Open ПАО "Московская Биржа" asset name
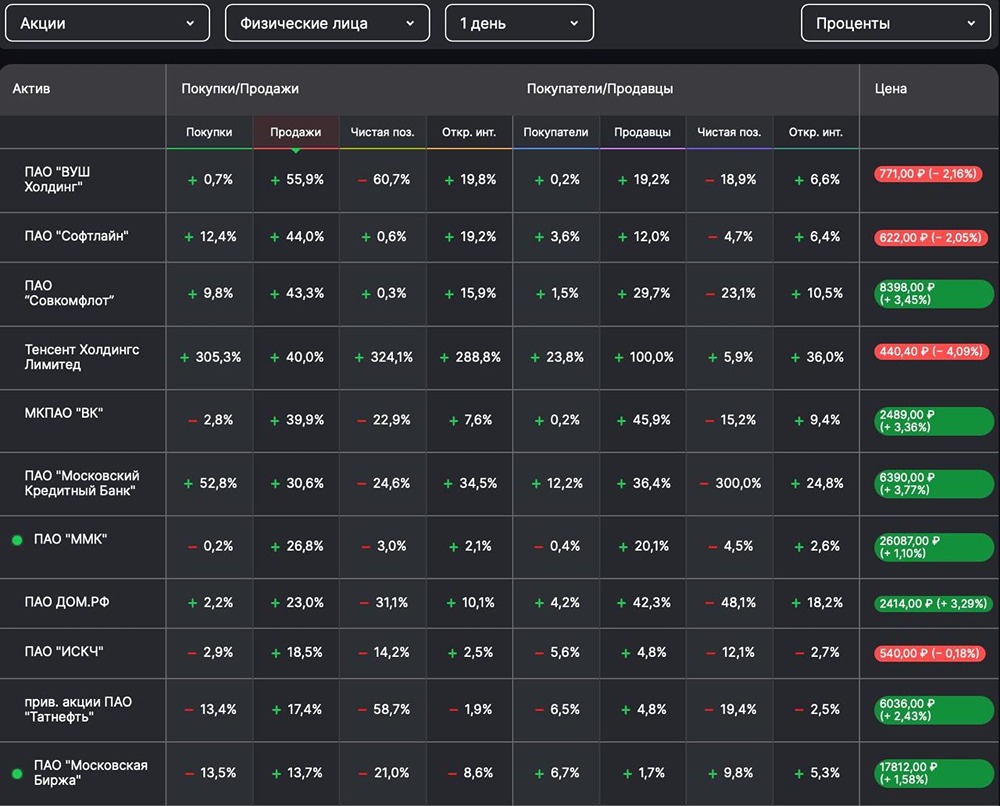 pyautogui.click(x=90, y=772)
